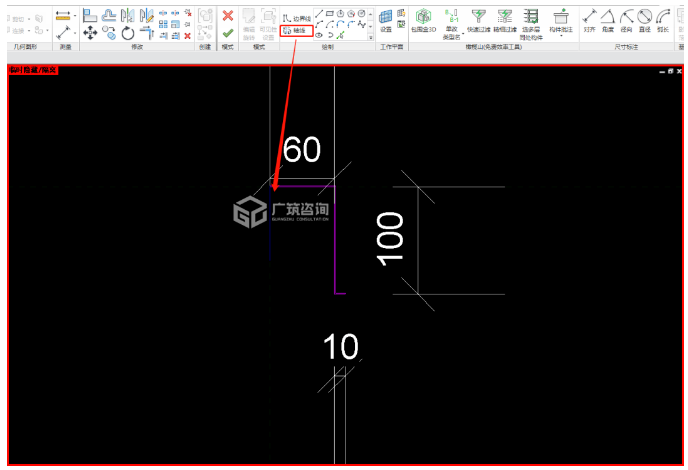Select the Align tool in Modify panel
This screenshot has height=470, width=688.
click(x=90, y=15)
